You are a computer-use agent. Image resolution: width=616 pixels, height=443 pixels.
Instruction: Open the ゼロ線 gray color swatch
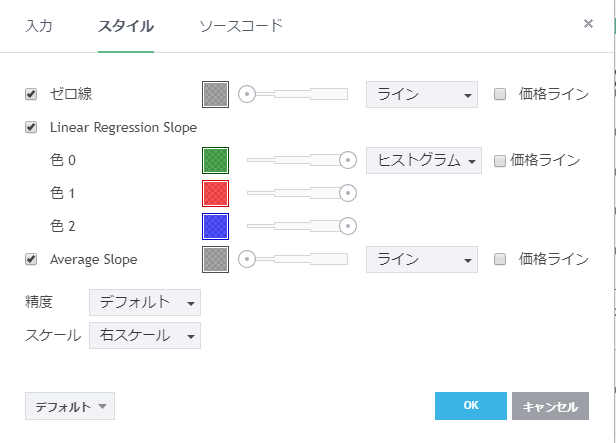[x=215, y=94]
